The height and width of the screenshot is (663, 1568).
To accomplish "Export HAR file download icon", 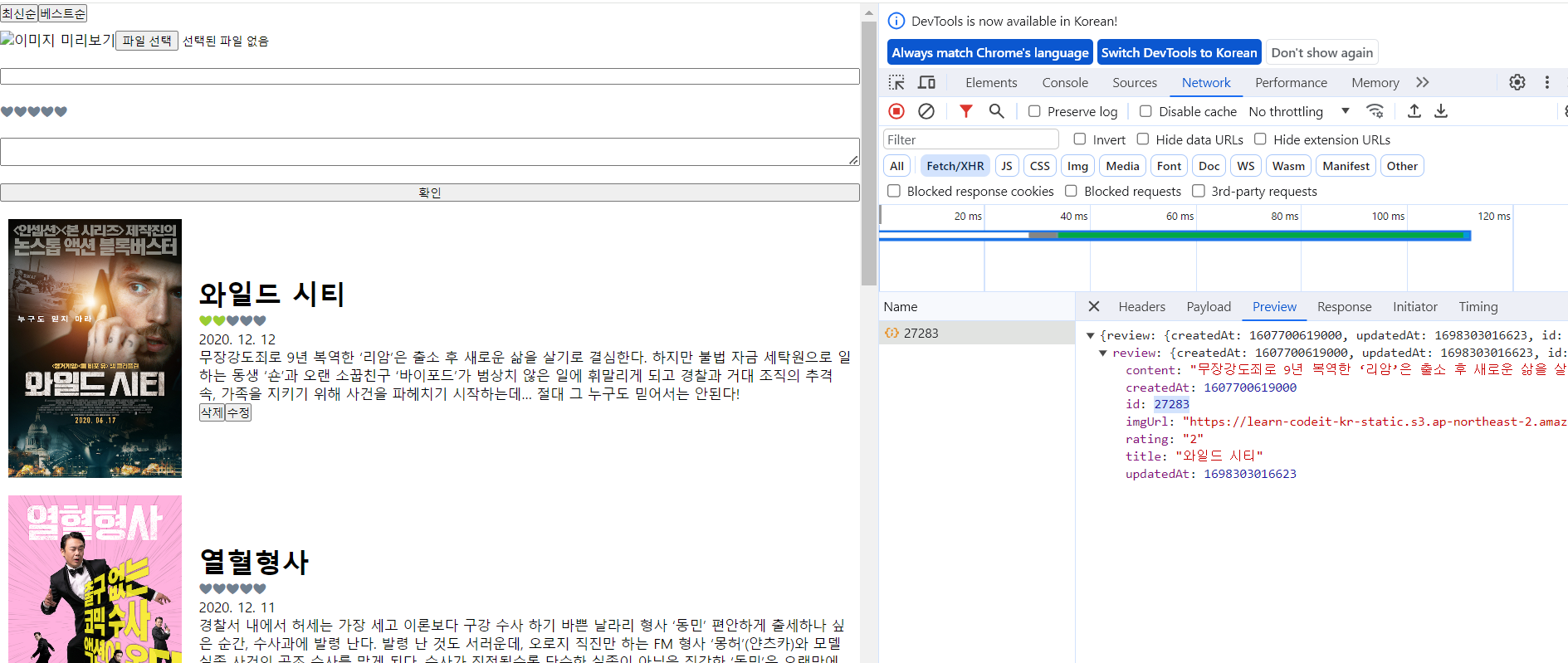I will coord(1441,111).
